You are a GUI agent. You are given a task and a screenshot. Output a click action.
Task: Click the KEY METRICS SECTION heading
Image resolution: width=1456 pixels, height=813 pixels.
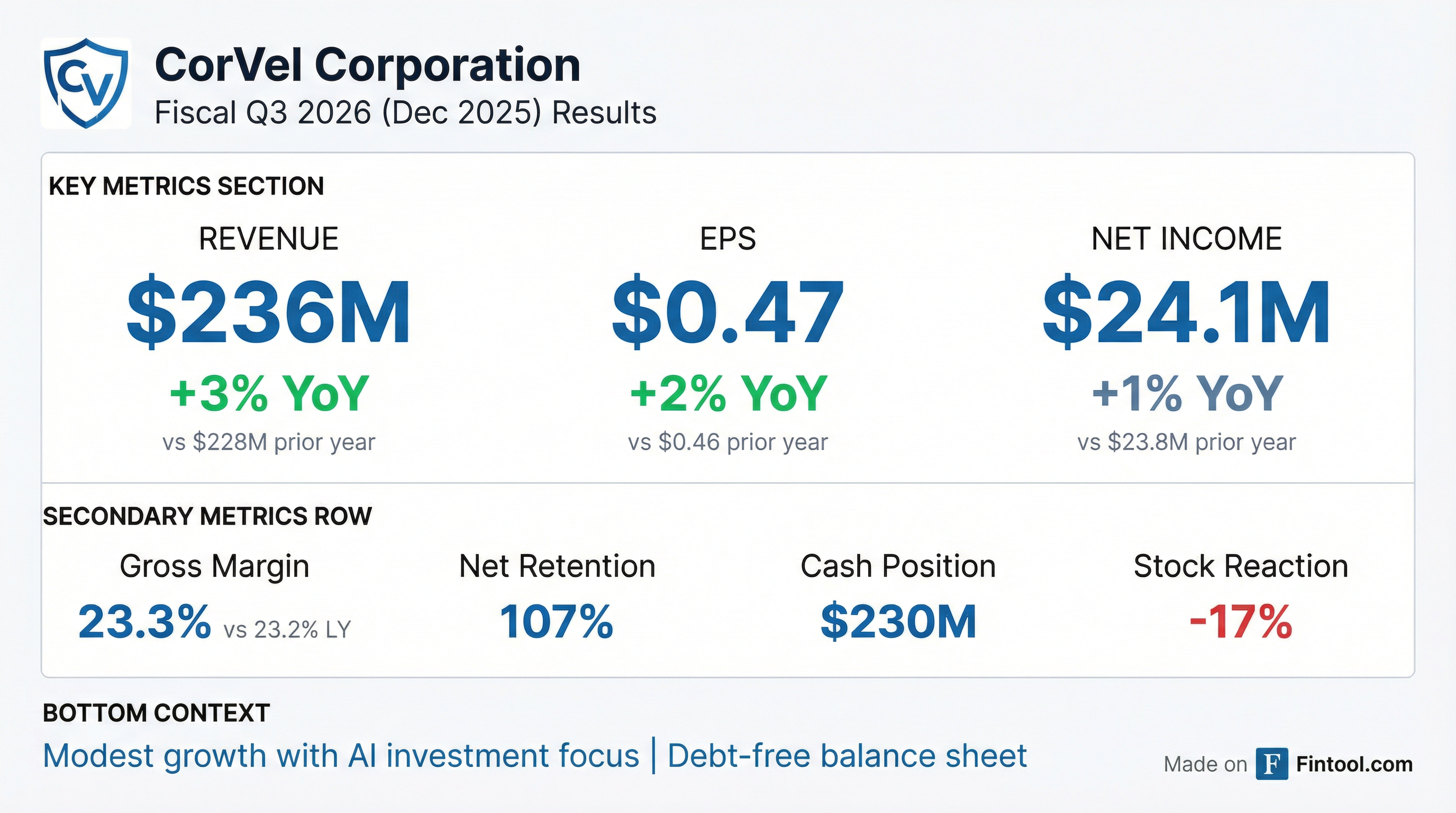187,186
